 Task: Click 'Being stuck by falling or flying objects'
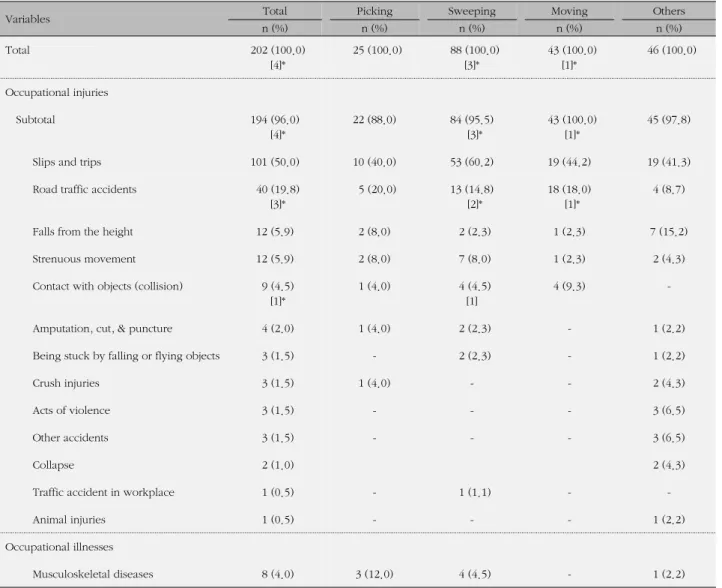(x=126, y=356)
